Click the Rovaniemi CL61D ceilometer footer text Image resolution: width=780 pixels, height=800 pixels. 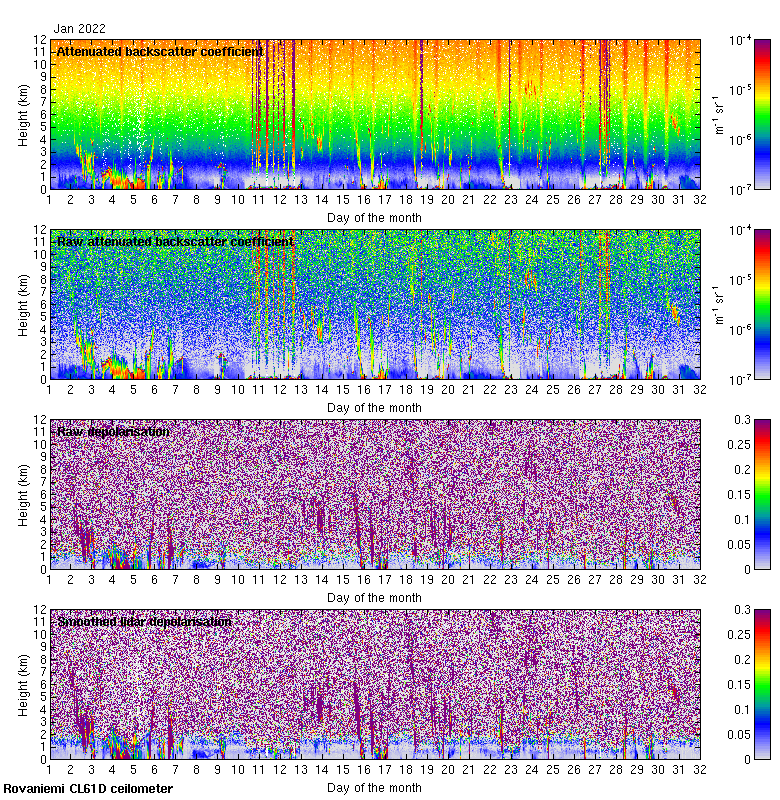(88, 789)
